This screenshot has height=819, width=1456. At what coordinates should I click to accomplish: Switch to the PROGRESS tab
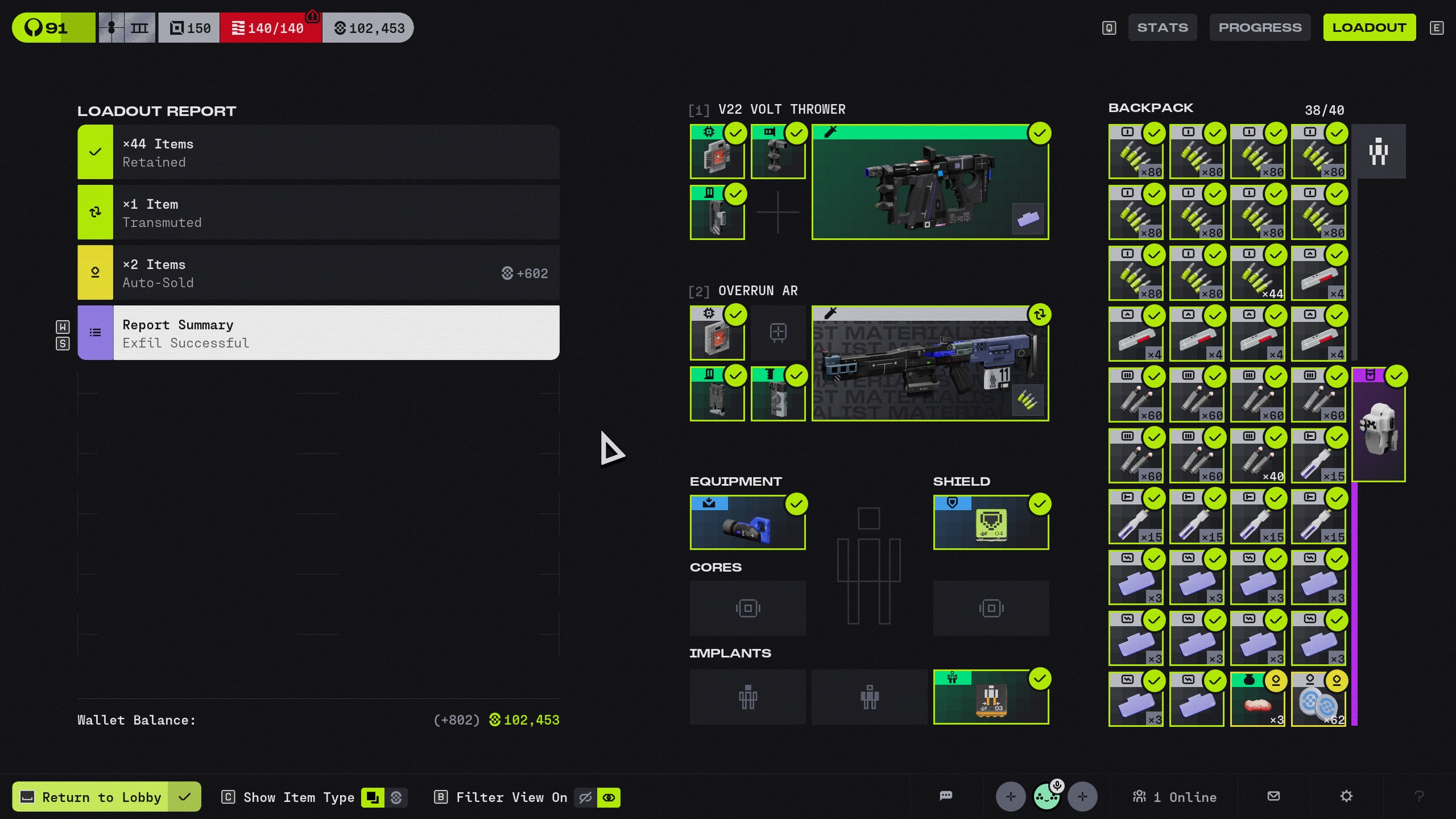[x=1260, y=27]
